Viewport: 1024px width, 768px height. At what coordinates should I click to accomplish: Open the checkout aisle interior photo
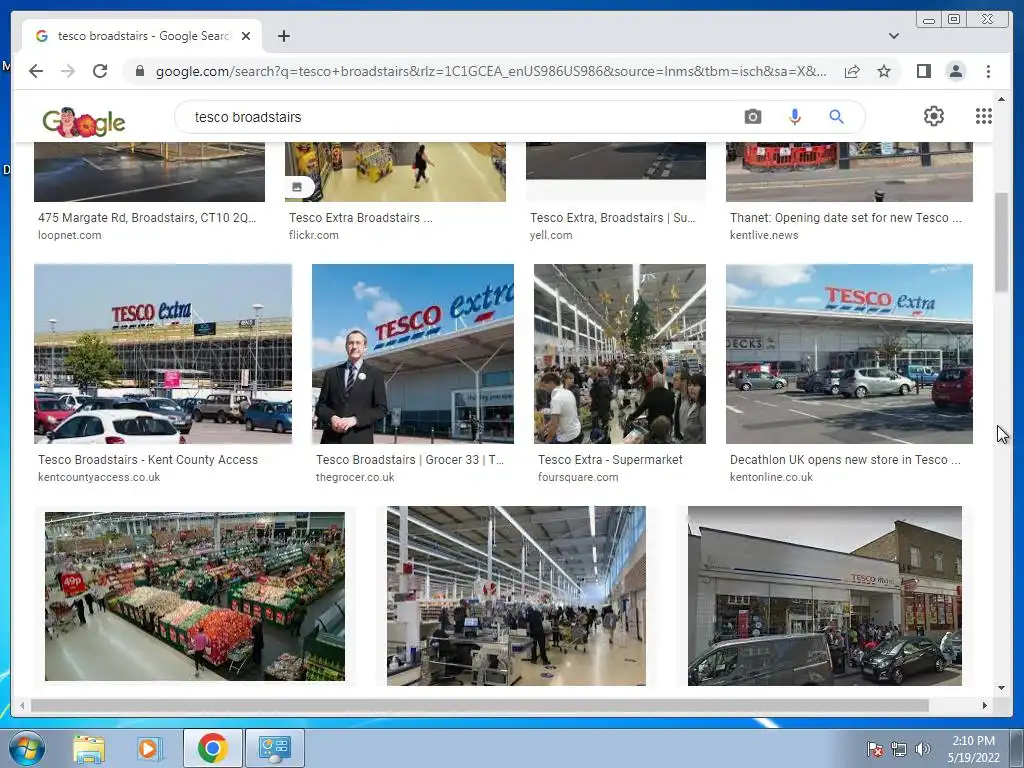click(516, 596)
